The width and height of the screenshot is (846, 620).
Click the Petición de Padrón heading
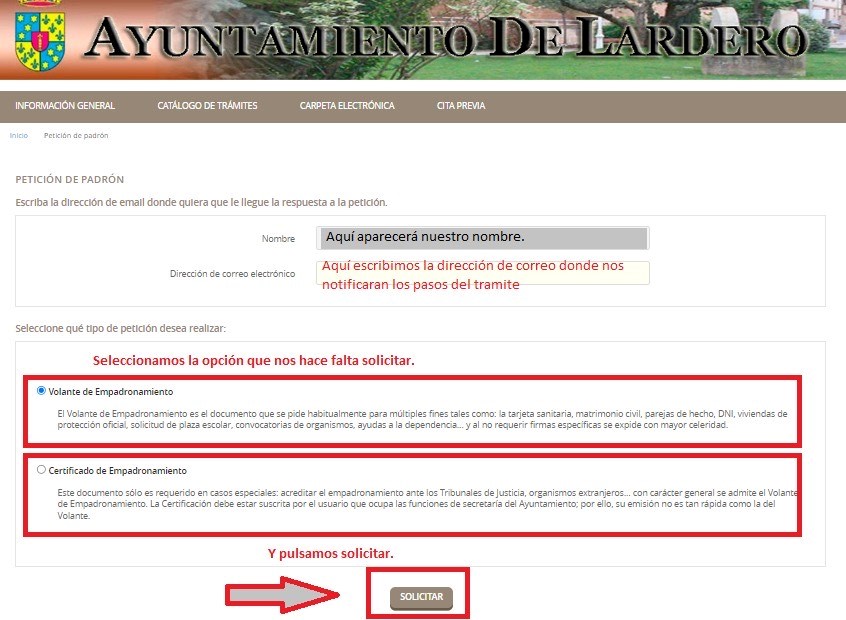coord(70,180)
